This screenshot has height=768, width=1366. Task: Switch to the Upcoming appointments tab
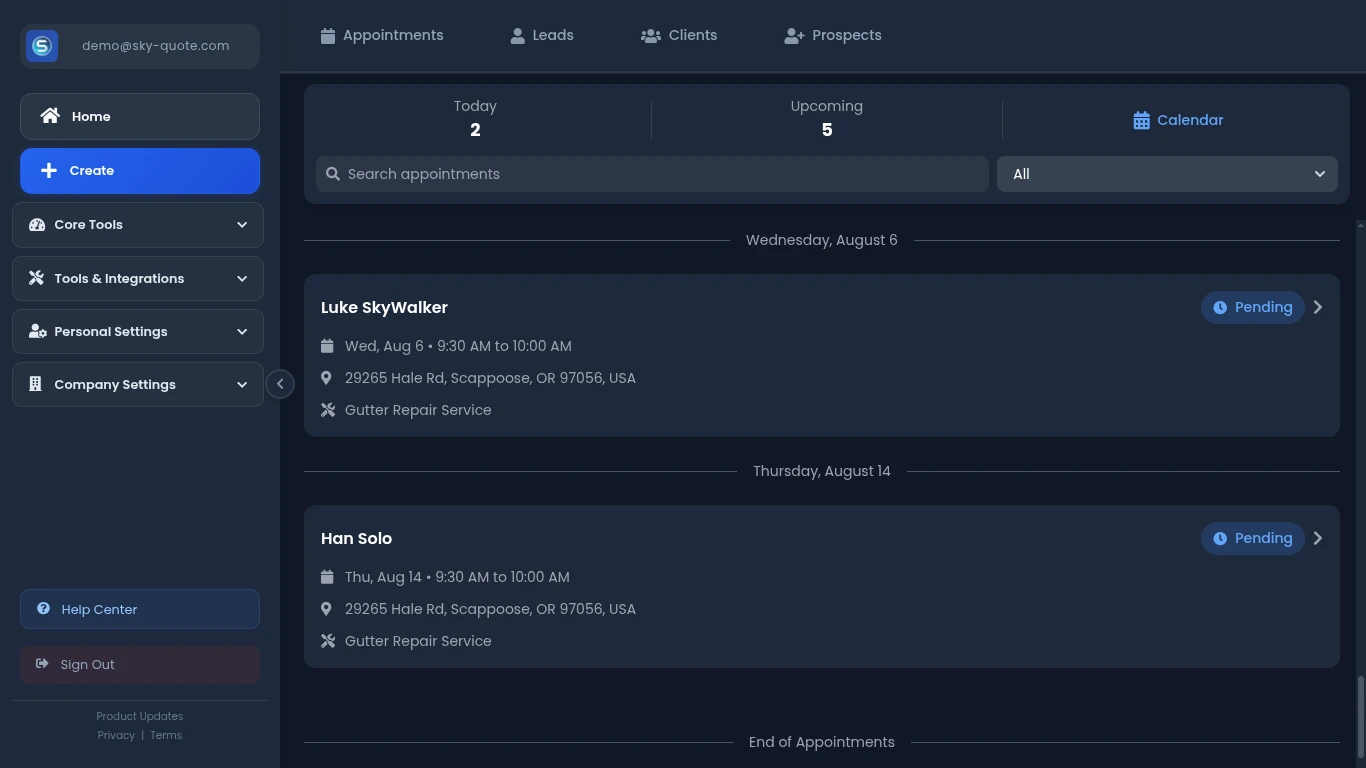click(x=826, y=118)
